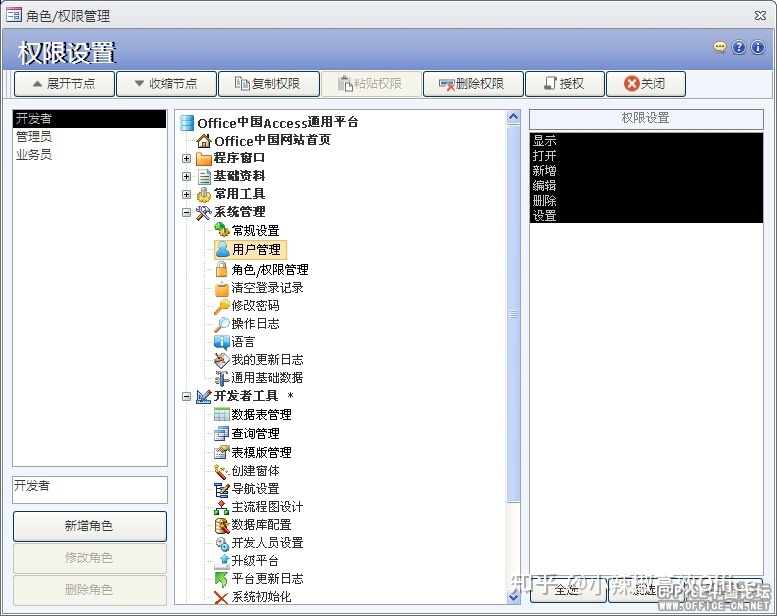777x616 pixels.
Task: Expand the 程序窗口 tree node
Action: coord(186,159)
